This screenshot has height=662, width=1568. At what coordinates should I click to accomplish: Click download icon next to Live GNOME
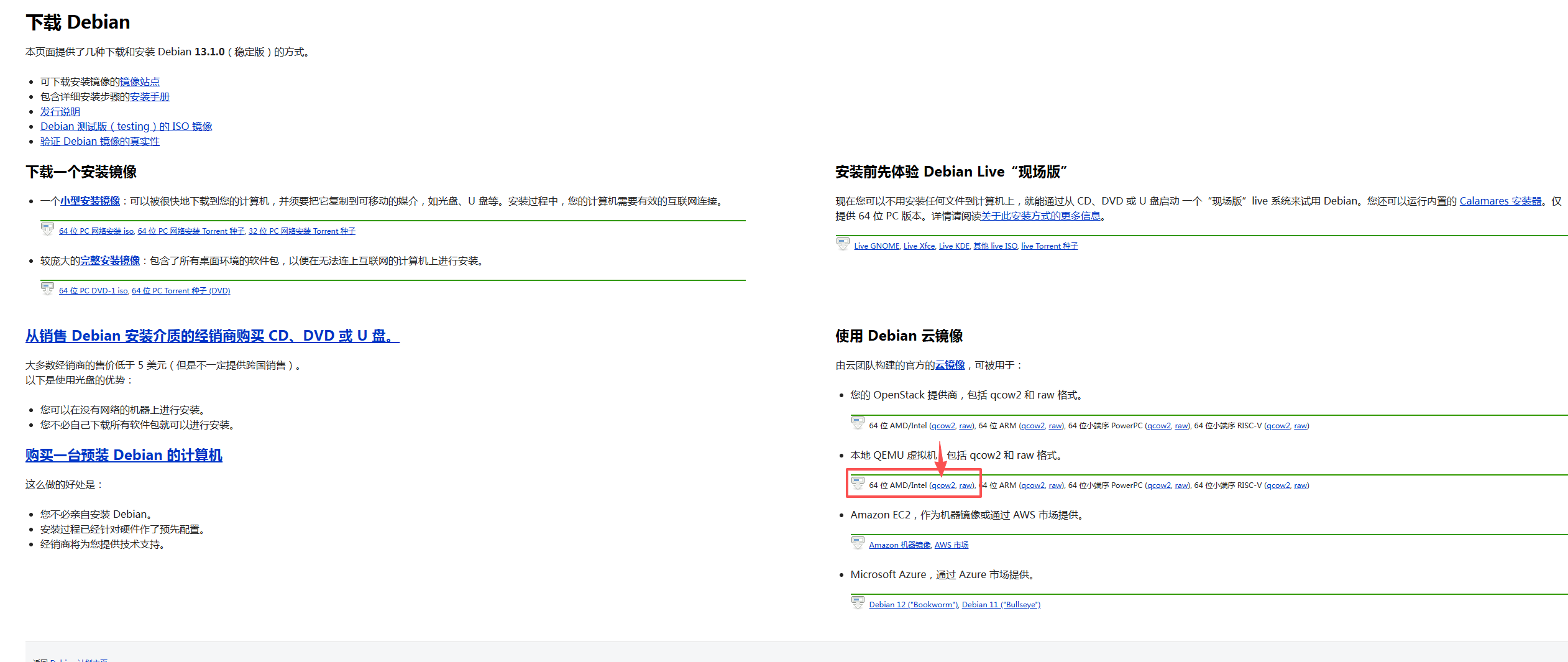[843, 244]
